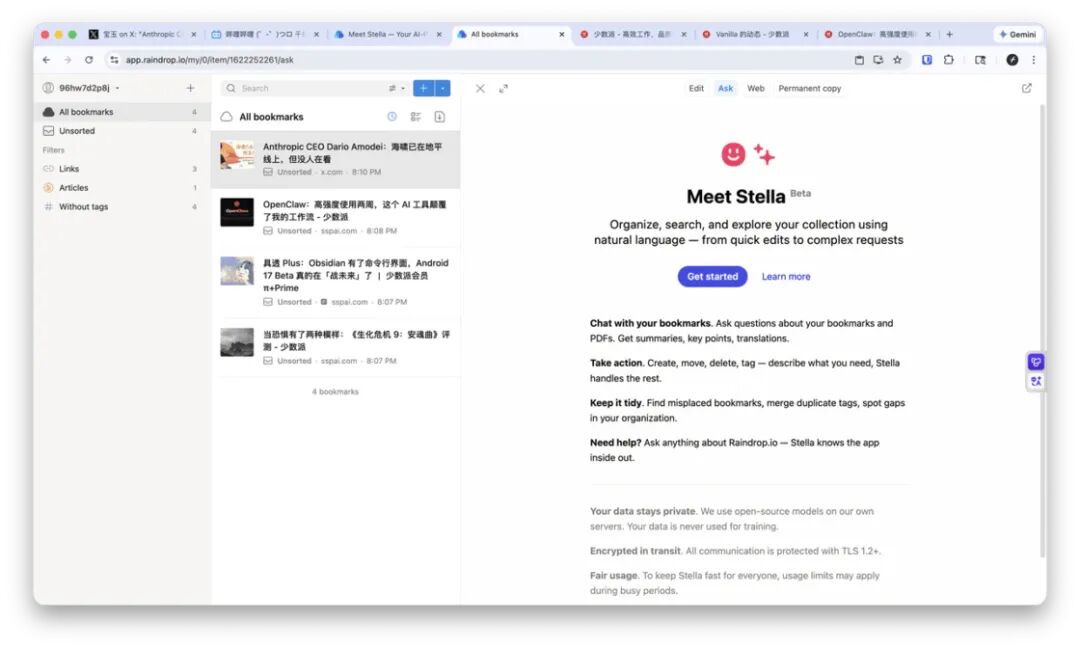Click the Gemini button in the tab bar
This screenshot has height=649, width=1080.
1017,34
